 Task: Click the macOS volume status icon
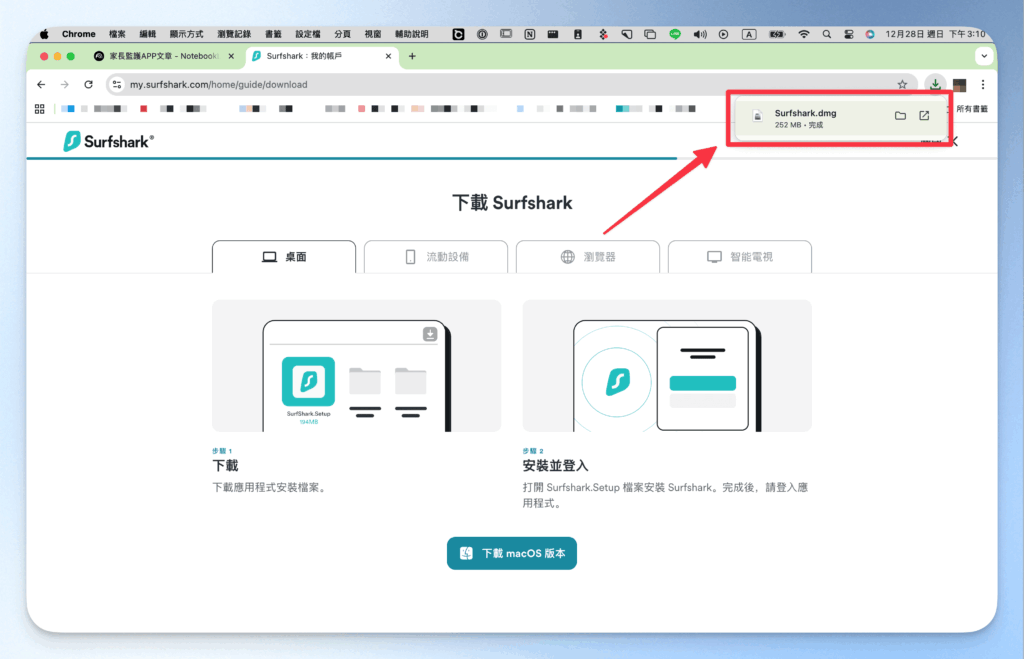pos(700,33)
